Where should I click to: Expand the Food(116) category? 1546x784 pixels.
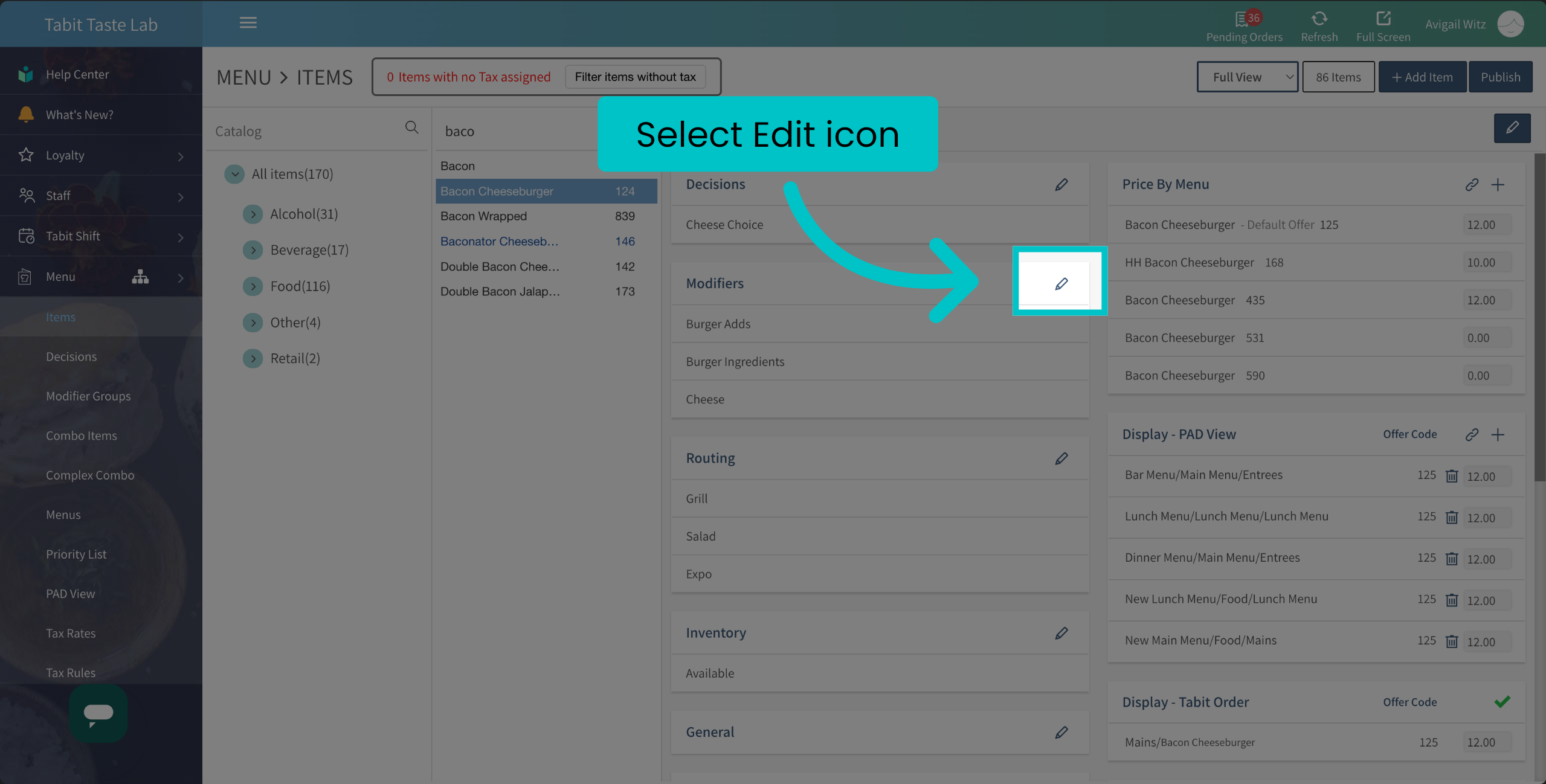click(253, 286)
